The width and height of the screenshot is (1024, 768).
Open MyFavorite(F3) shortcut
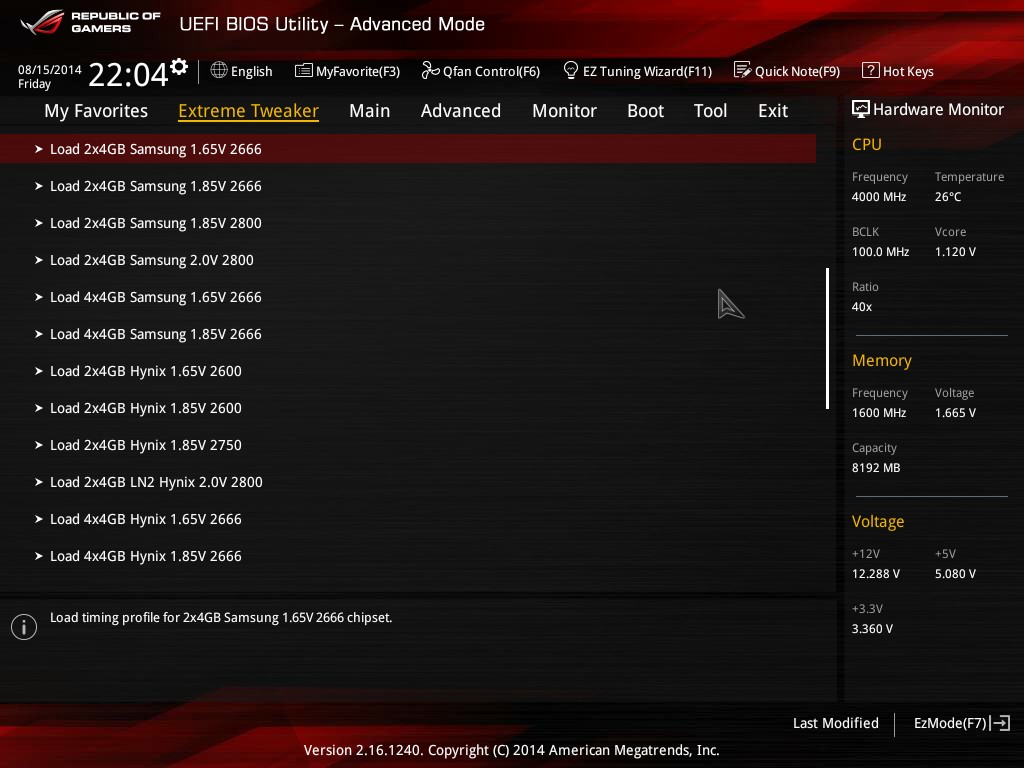pyautogui.click(x=357, y=71)
